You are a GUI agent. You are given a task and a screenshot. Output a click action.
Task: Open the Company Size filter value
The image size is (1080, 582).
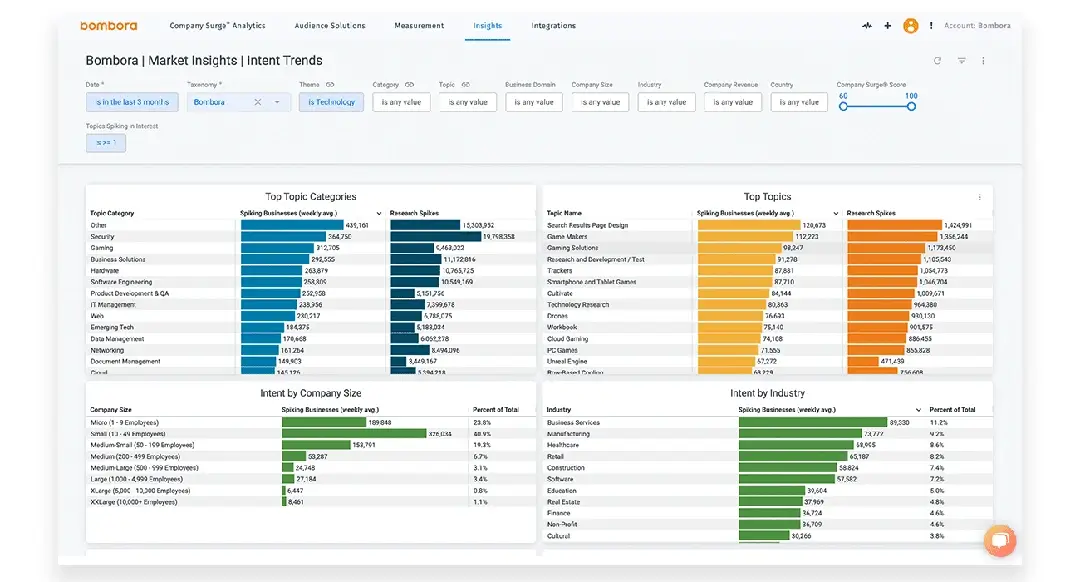tap(600, 102)
